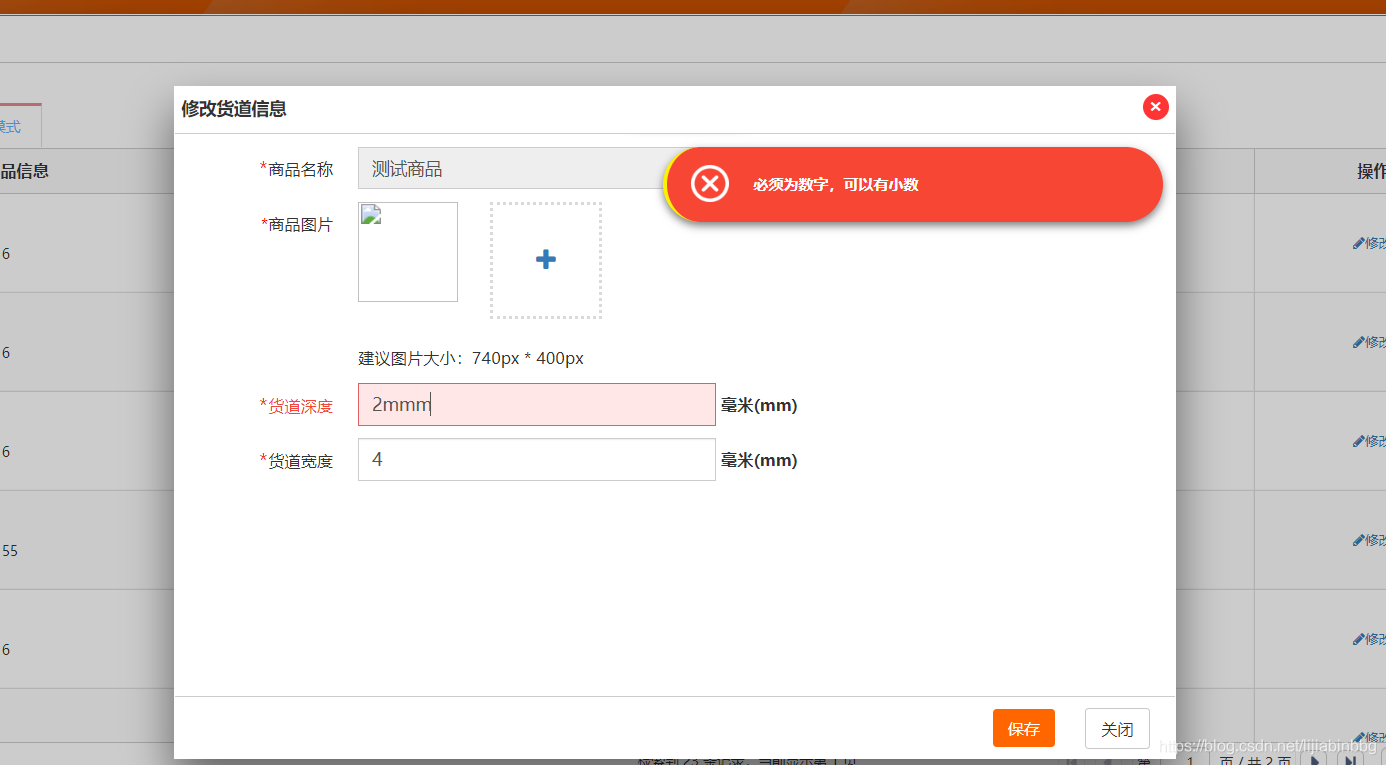Select the 货道宽度 width input field
Viewport: 1386px width, 765px height.
536,459
